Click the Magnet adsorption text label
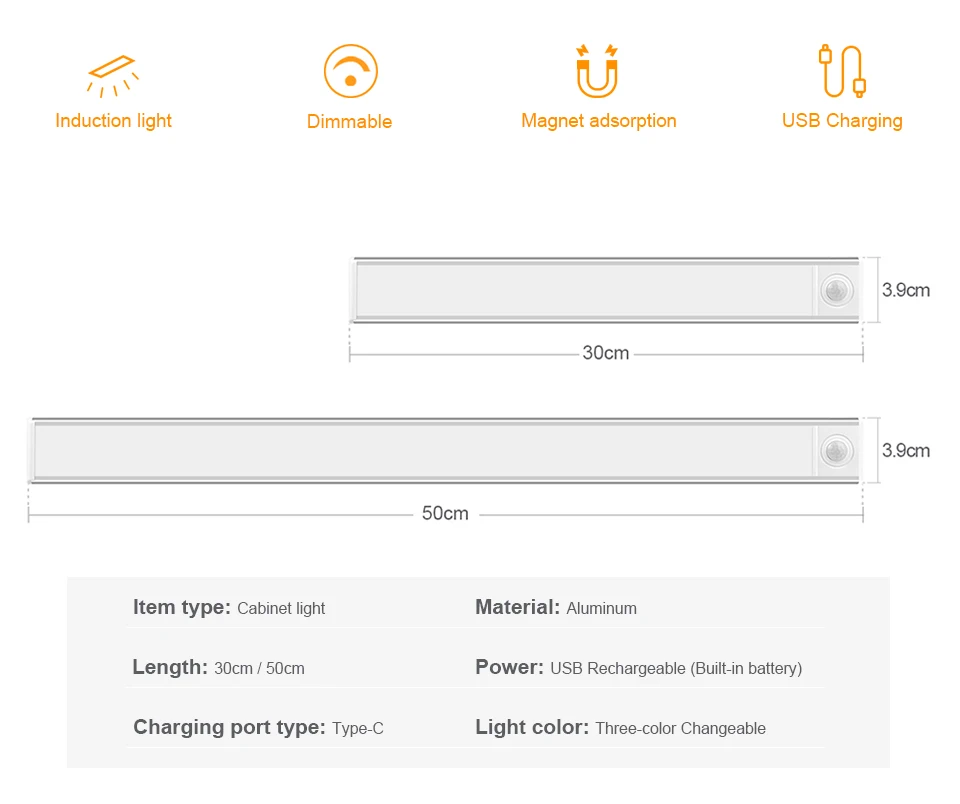 click(x=598, y=121)
